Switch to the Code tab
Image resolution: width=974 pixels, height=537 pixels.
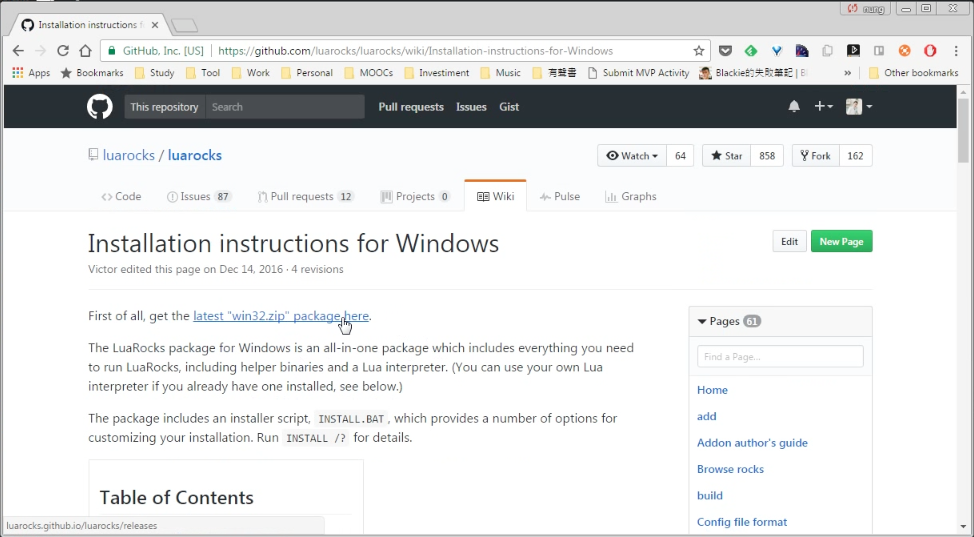point(121,196)
